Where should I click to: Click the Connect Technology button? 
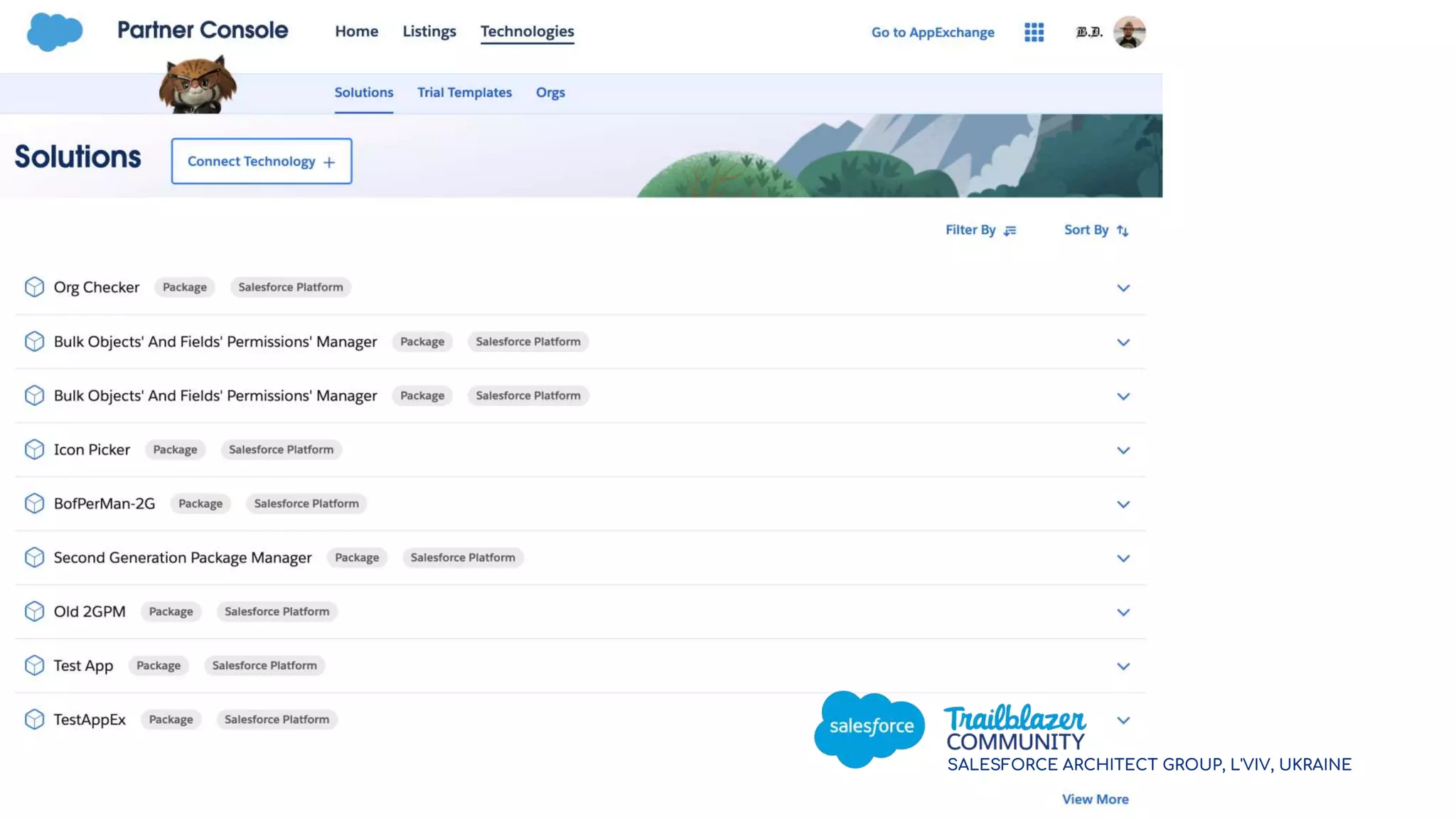(x=262, y=161)
